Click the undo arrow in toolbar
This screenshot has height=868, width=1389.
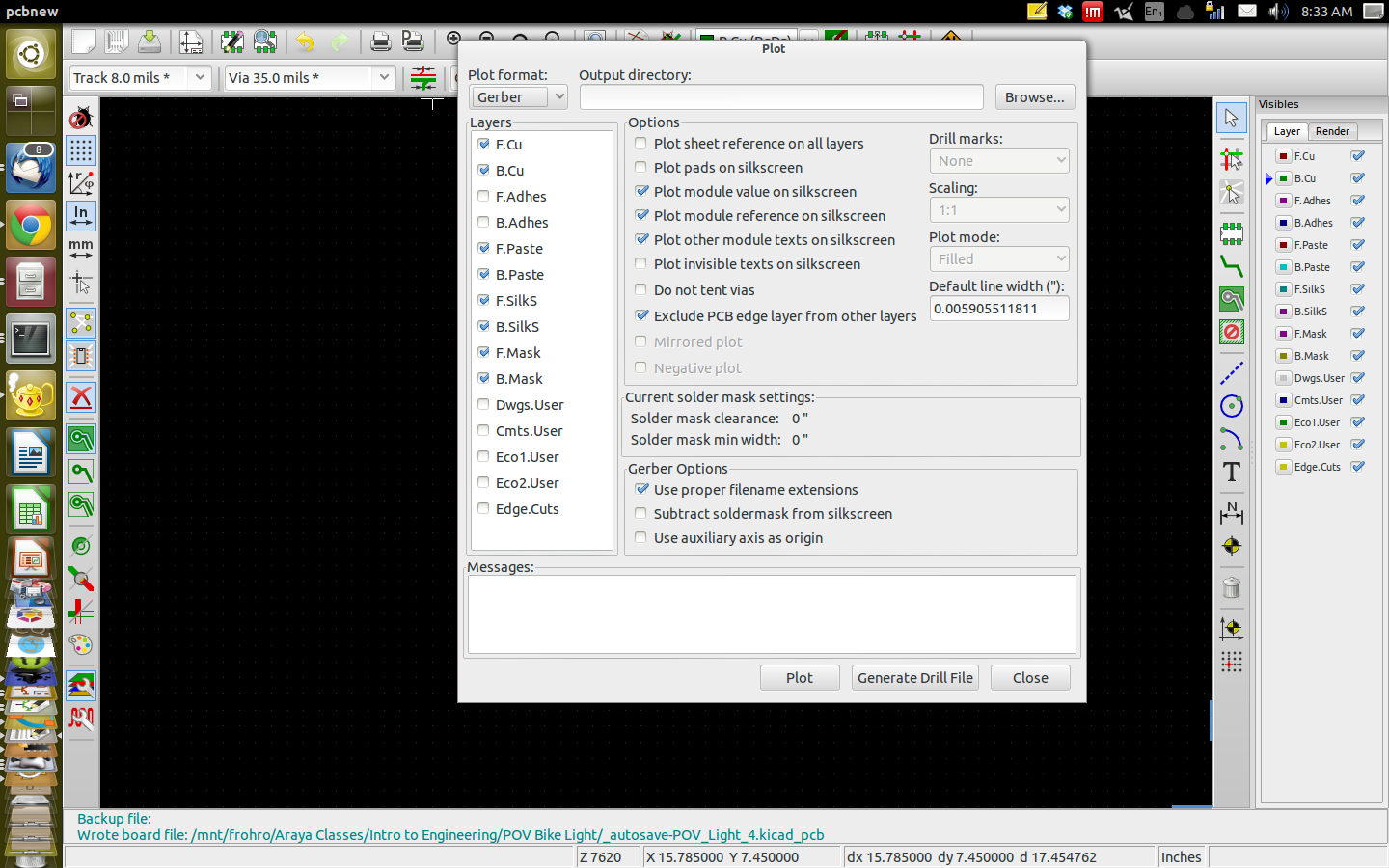tap(305, 41)
